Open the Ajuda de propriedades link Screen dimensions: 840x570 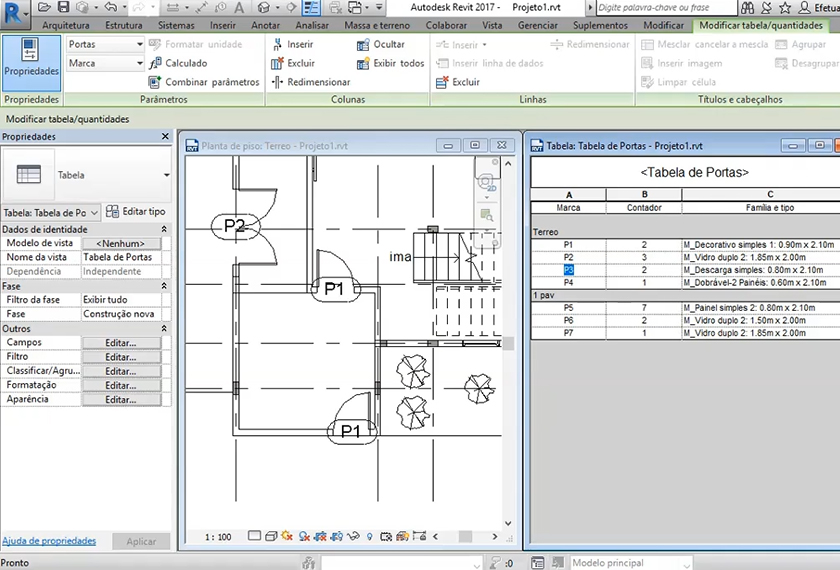(49, 541)
